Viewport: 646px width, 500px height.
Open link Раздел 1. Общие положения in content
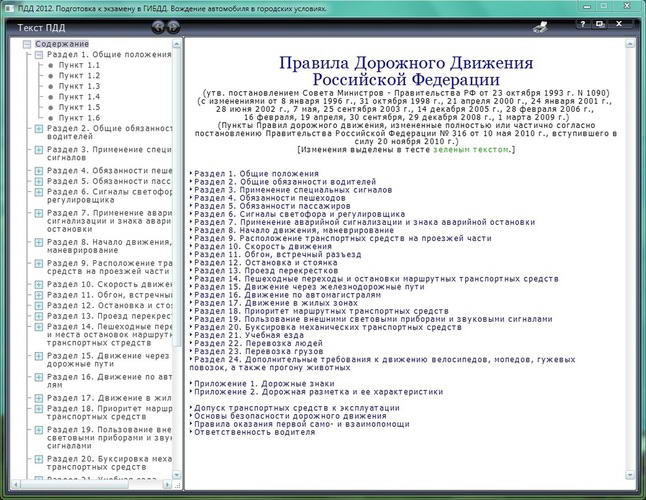click(x=256, y=174)
